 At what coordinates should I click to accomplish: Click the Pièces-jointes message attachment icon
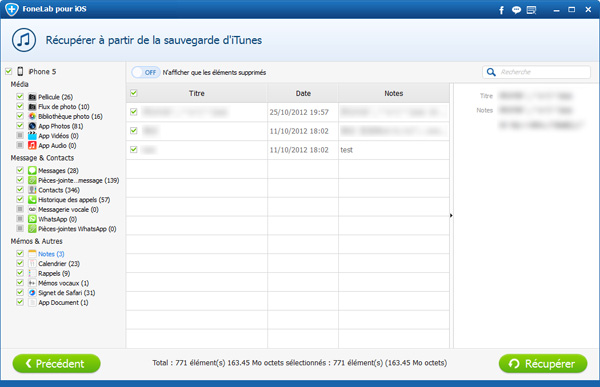point(32,180)
